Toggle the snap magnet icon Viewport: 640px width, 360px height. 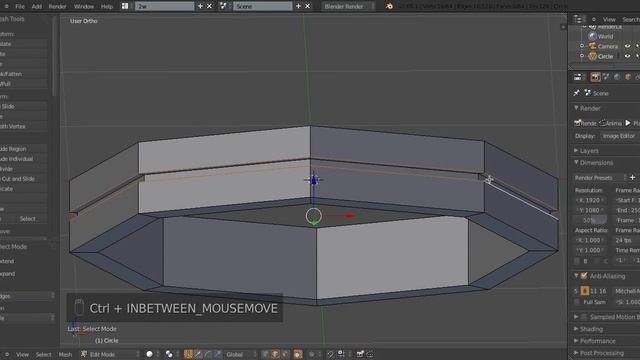coord(331,354)
